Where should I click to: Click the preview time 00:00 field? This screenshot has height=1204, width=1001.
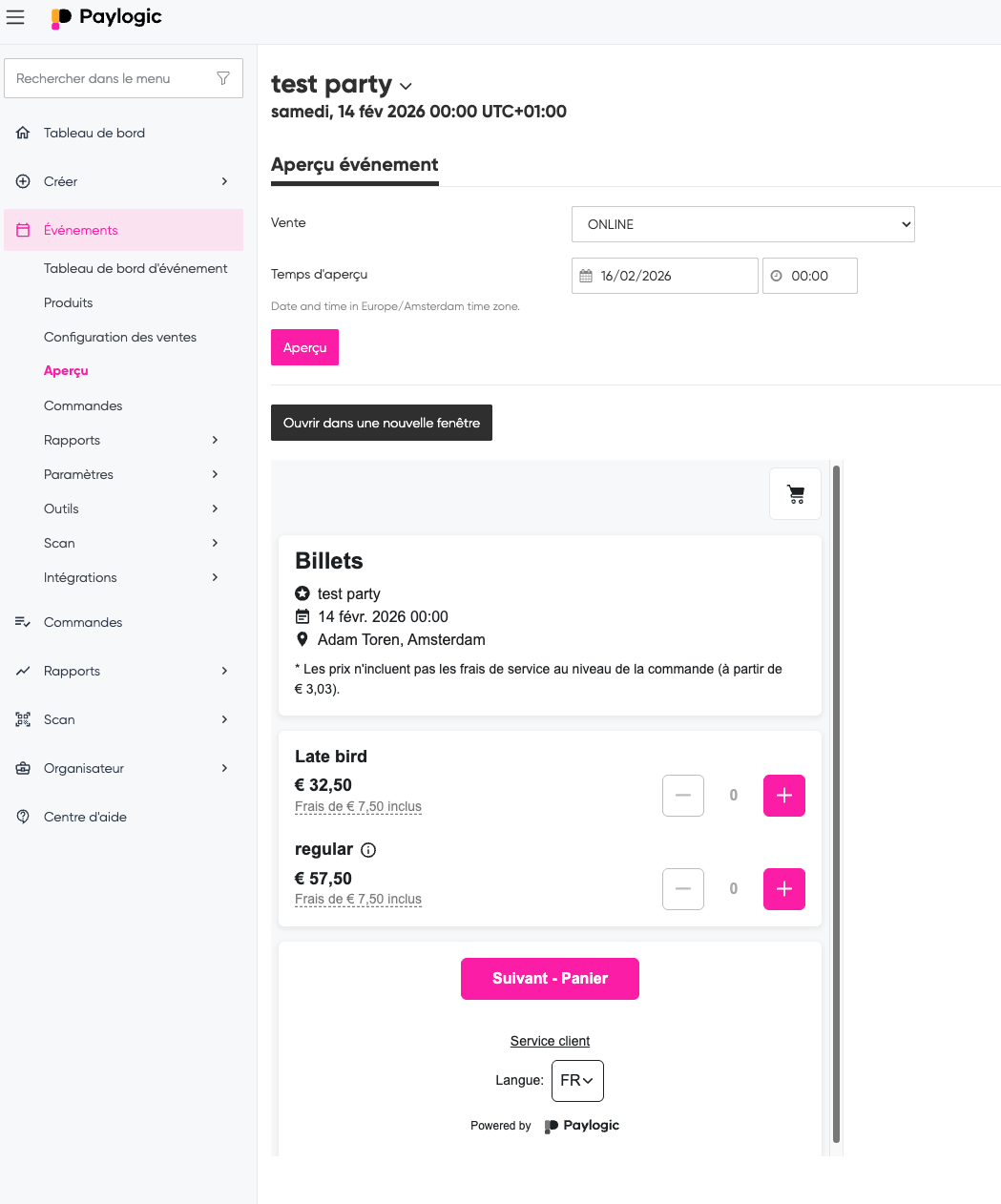[x=809, y=276]
